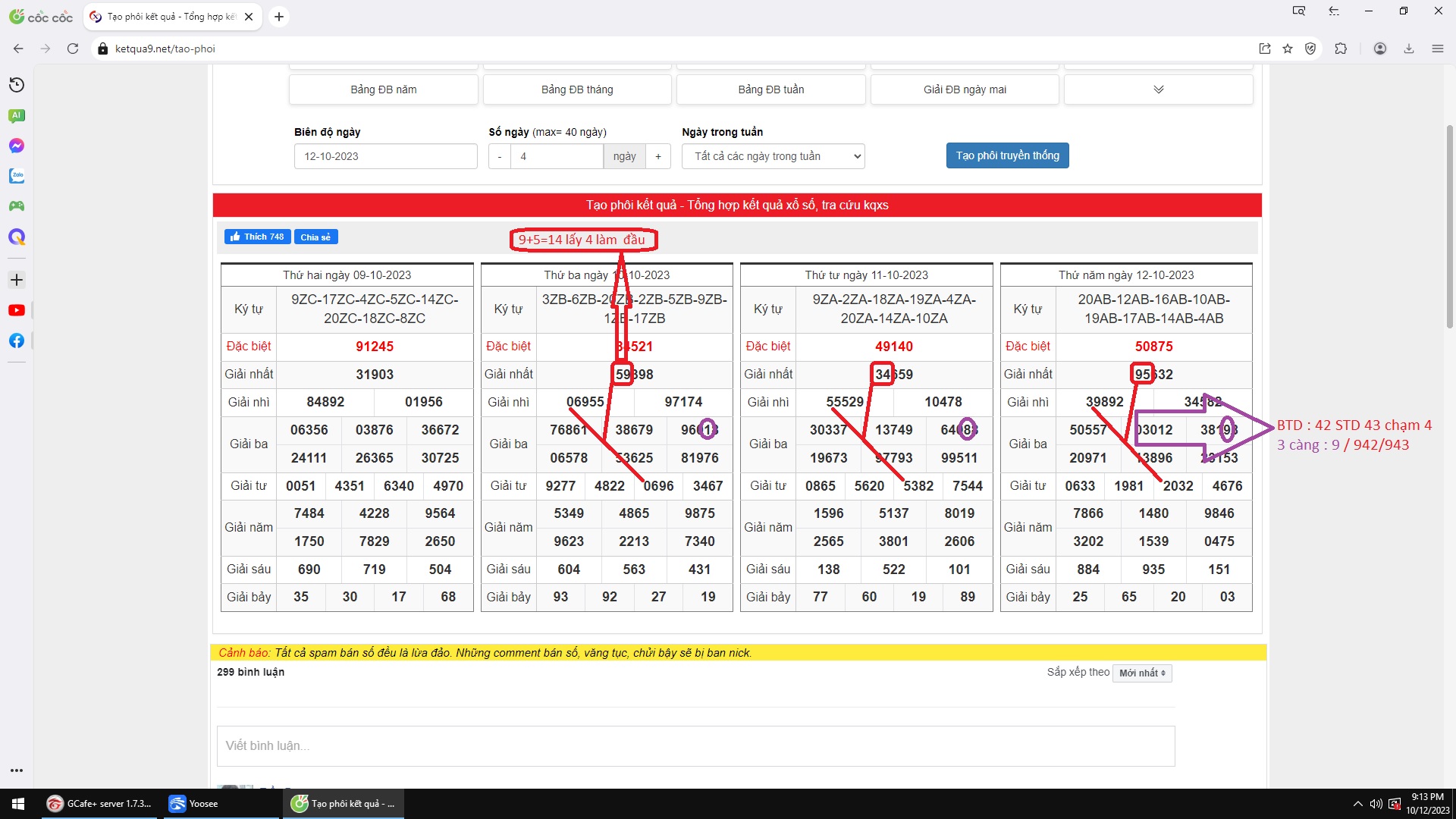This screenshot has width=1456, height=819.
Task: Open the Messenger sidebar icon
Action: pyautogui.click(x=17, y=146)
